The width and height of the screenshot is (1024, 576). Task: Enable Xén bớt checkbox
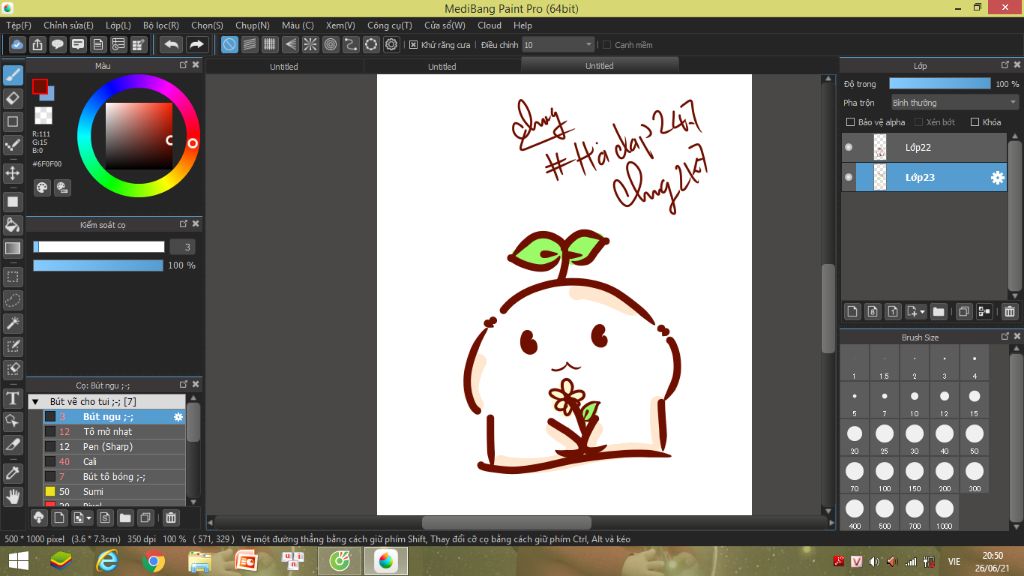pyautogui.click(x=918, y=122)
